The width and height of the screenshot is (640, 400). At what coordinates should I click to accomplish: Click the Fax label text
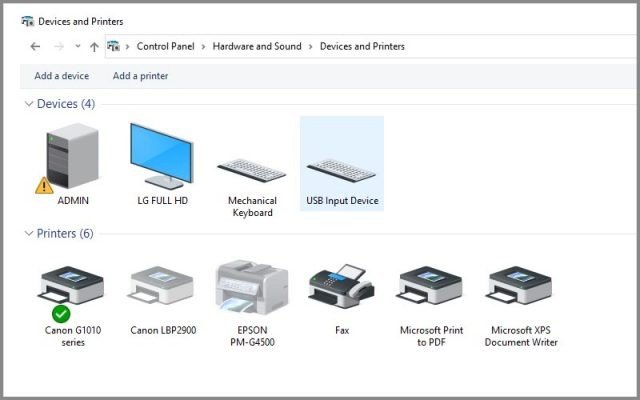coord(342,330)
